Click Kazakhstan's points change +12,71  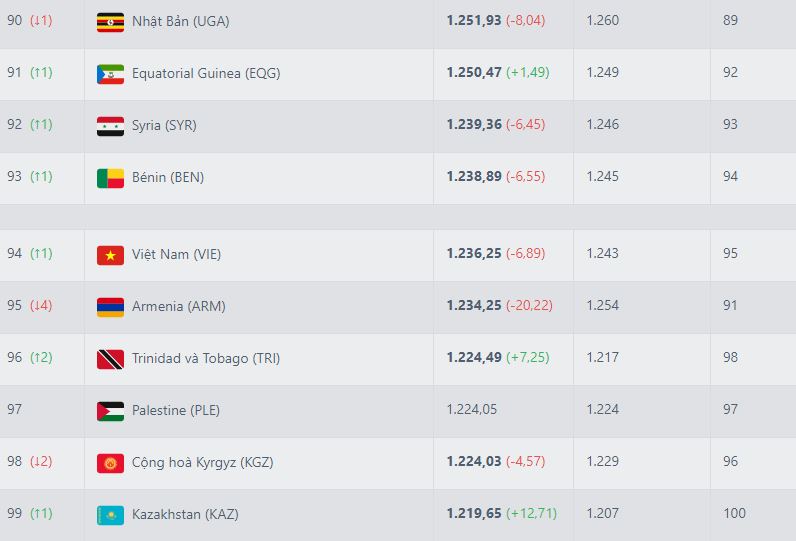tap(531, 514)
